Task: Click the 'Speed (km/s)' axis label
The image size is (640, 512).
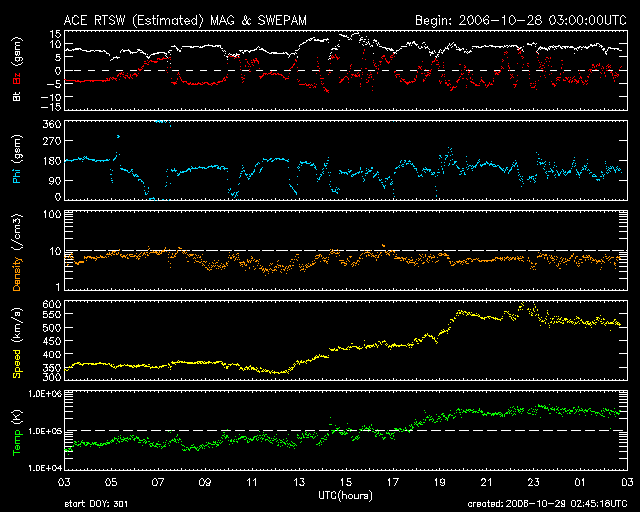Action: (17, 343)
